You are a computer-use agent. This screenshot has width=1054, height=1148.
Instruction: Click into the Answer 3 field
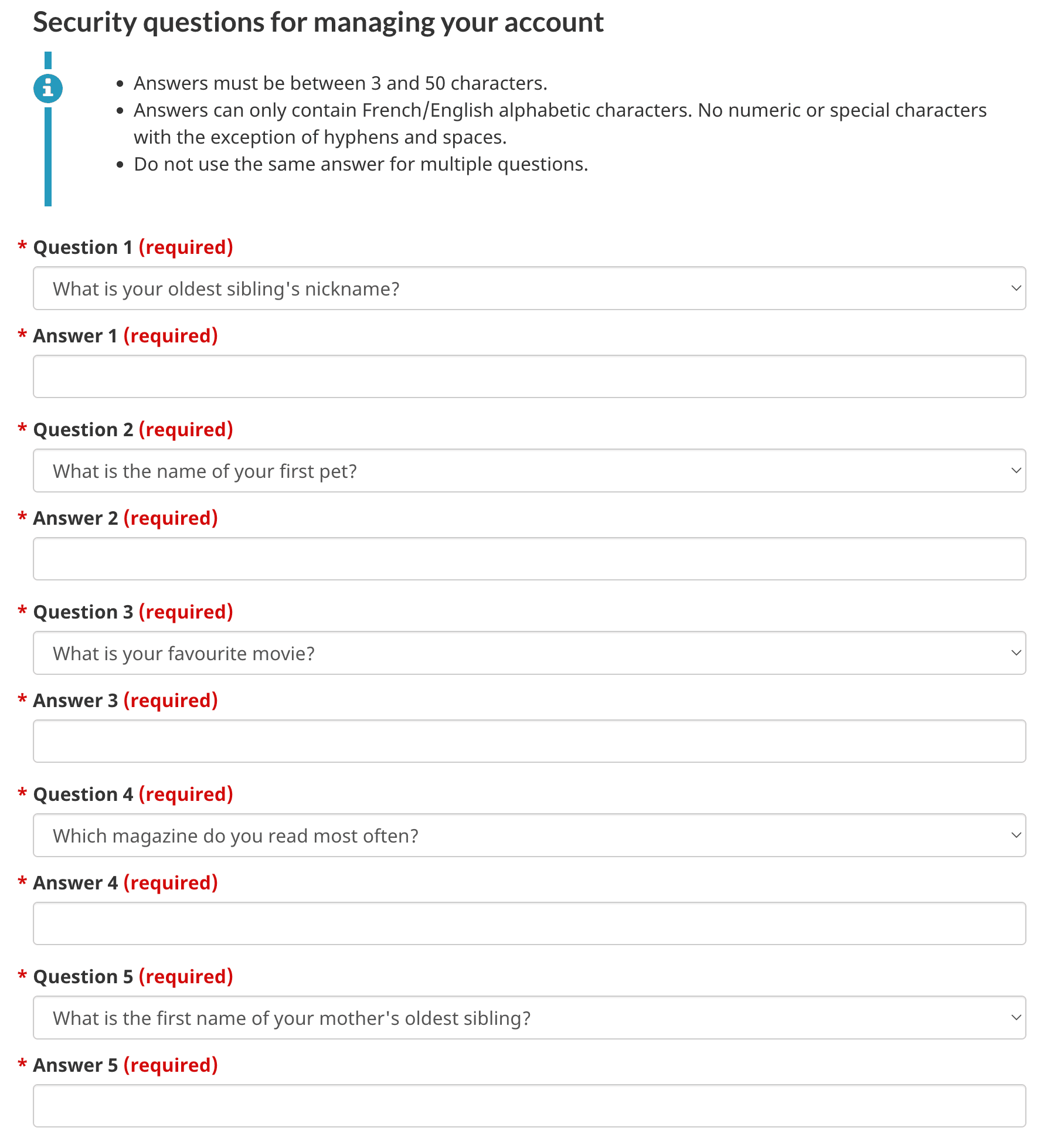(529, 741)
